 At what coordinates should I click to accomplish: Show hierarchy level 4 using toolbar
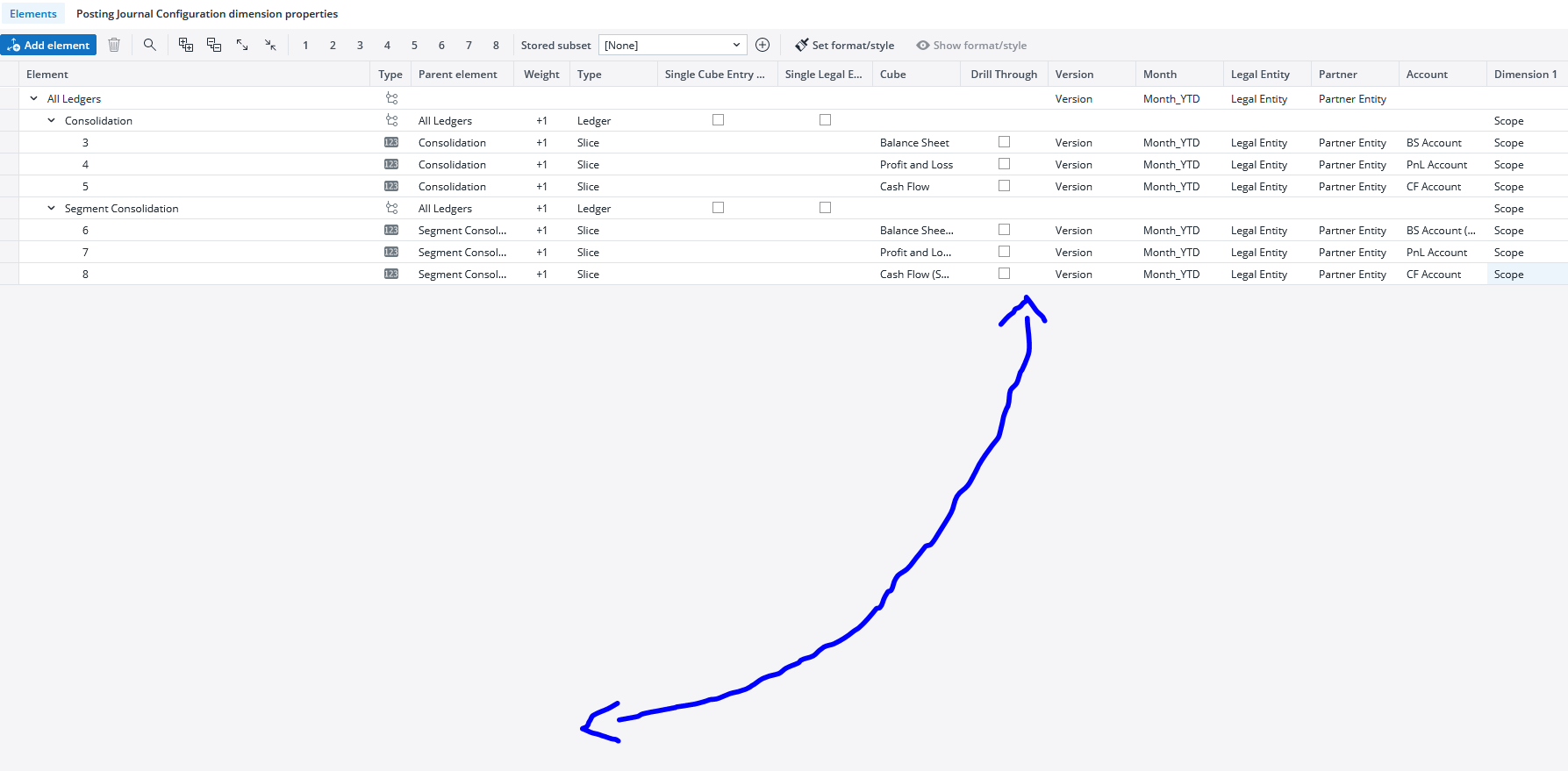tap(387, 45)
